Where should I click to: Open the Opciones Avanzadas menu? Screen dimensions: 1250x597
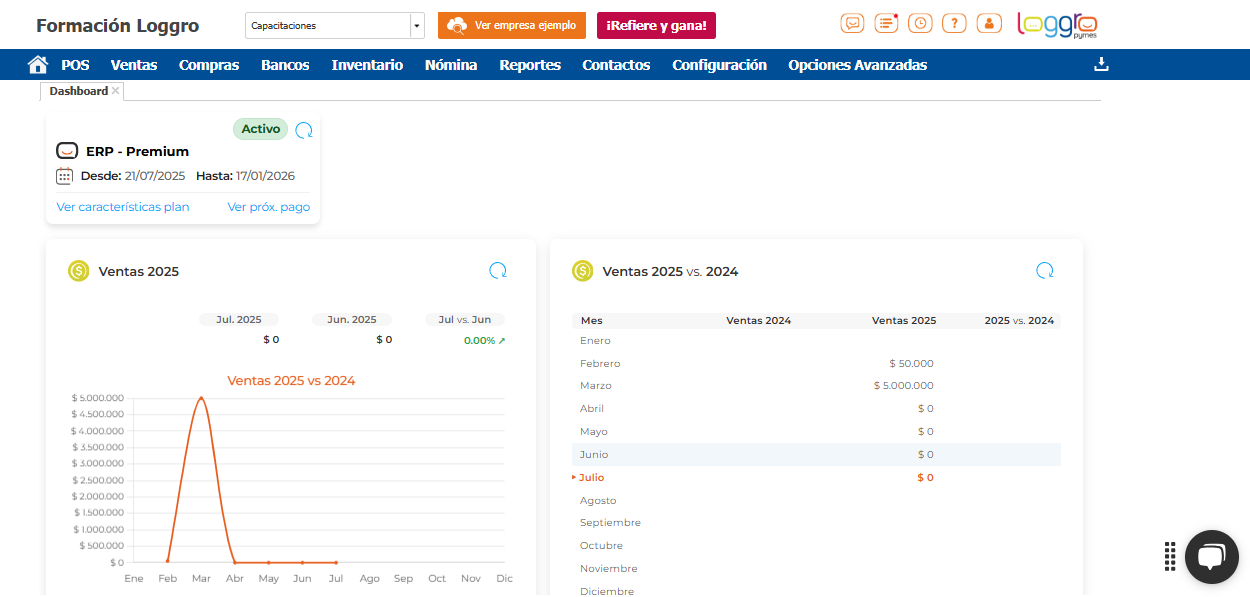858,65
